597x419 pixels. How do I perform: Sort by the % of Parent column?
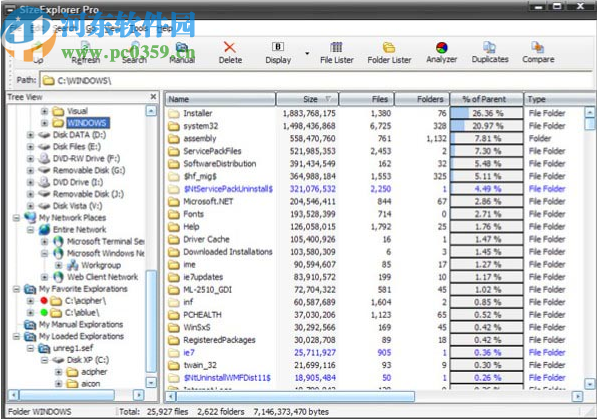487,99
